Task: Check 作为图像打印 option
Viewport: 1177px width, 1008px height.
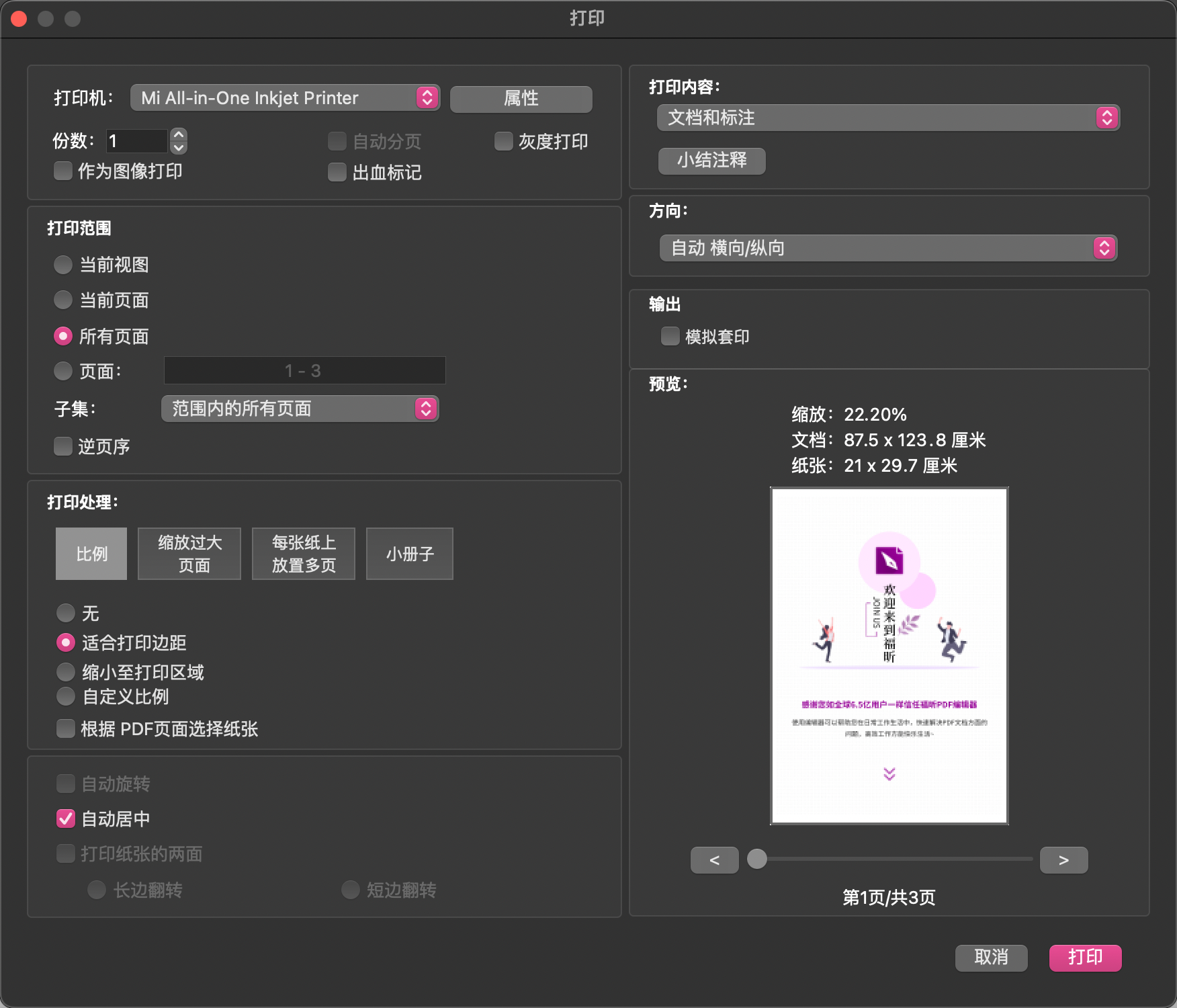Action: coord(62,171)
